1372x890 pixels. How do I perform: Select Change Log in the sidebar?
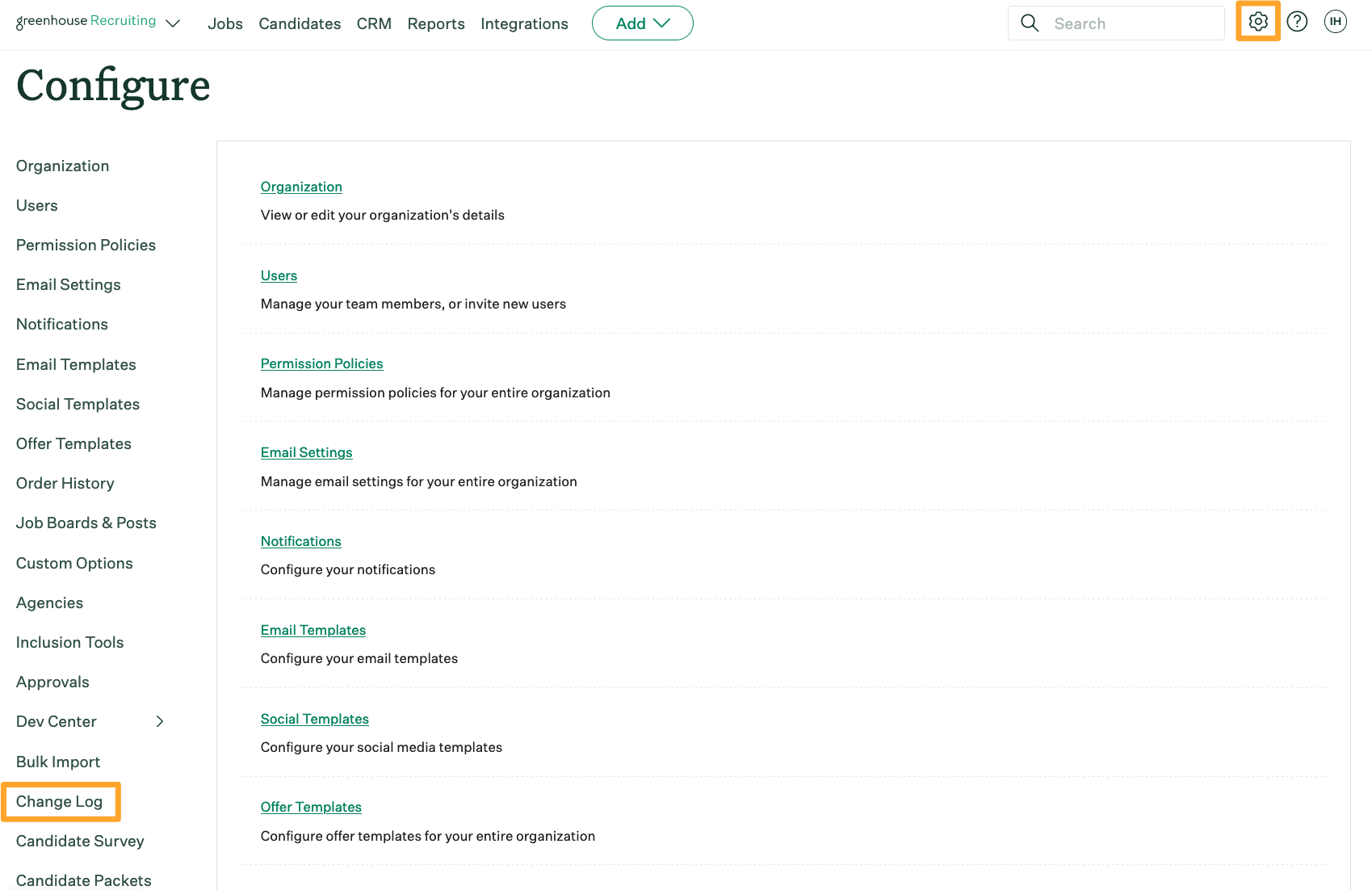click(59, 801)
